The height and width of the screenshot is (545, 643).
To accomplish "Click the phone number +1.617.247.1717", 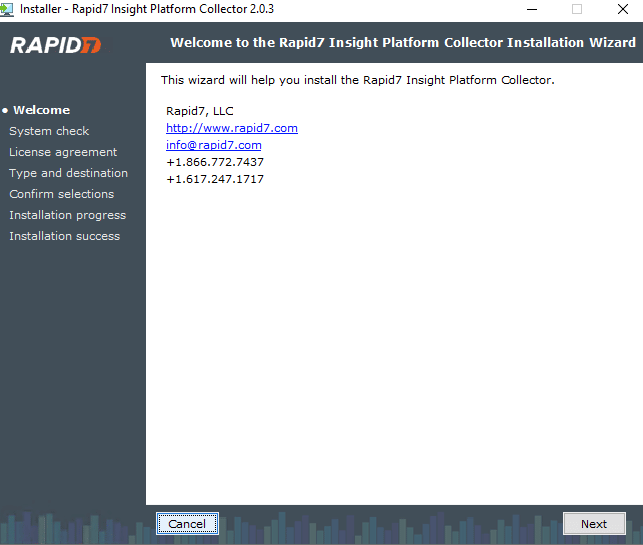I will point(215,179).
